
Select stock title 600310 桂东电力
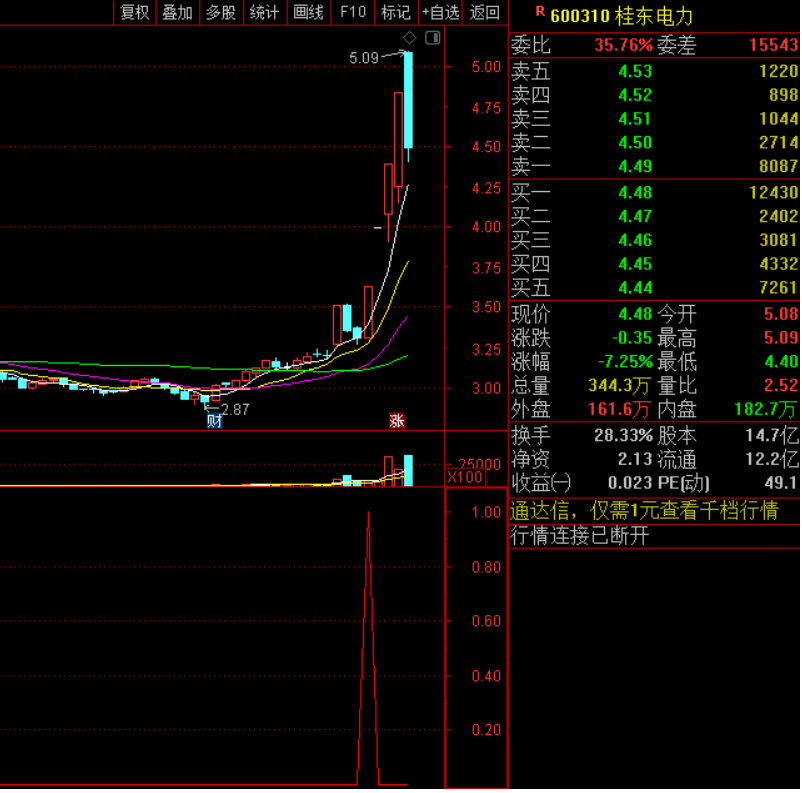click(621, 16)
